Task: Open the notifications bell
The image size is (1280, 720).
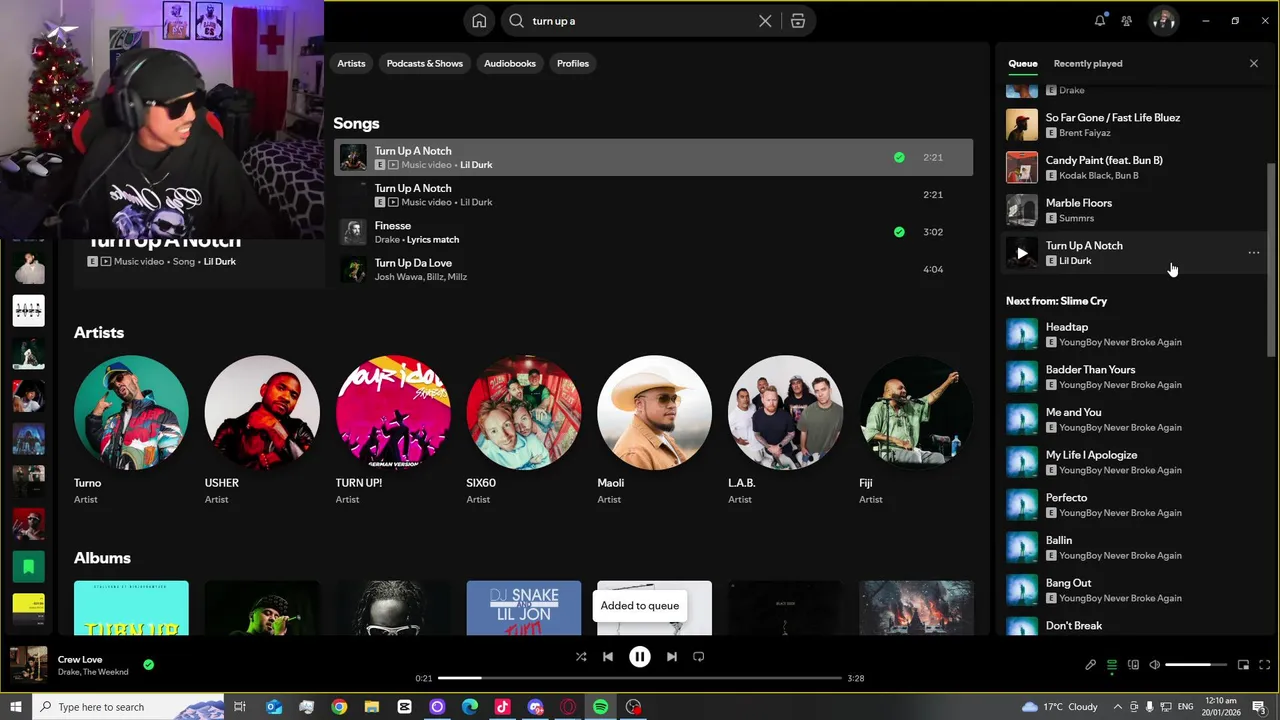Action: tap(1100, 21)
